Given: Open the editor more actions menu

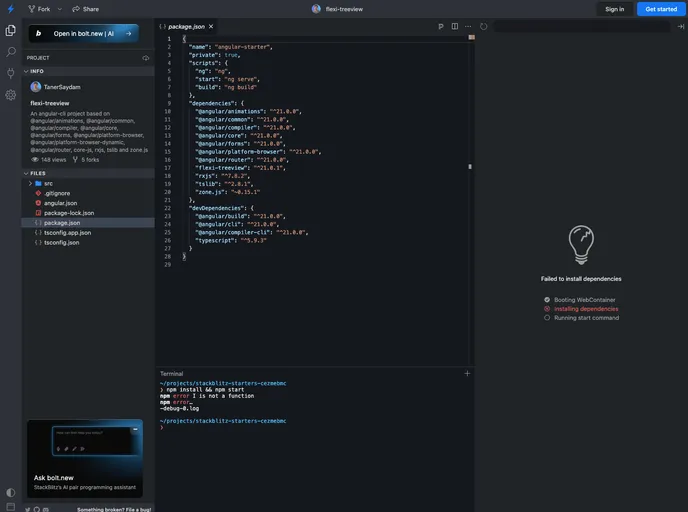Looking at the screenshot, I should click(x=467, y=26).
